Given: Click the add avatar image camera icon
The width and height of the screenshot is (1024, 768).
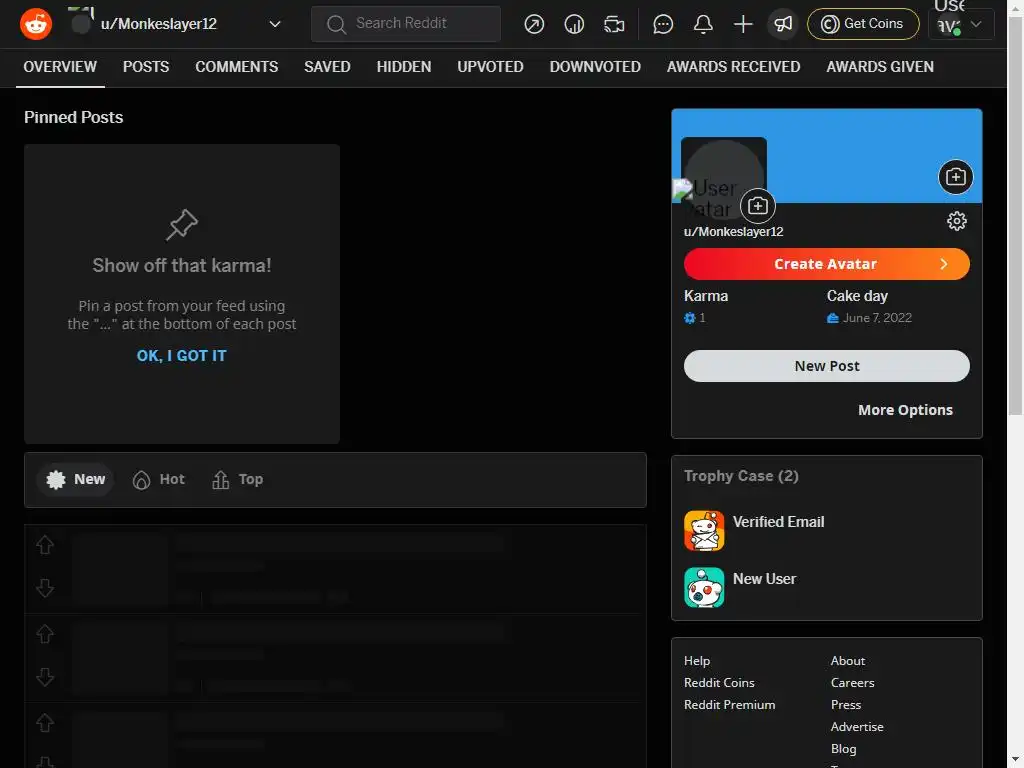Looking at the screenshot, I should pyautogui.click(x=758, y=206).
